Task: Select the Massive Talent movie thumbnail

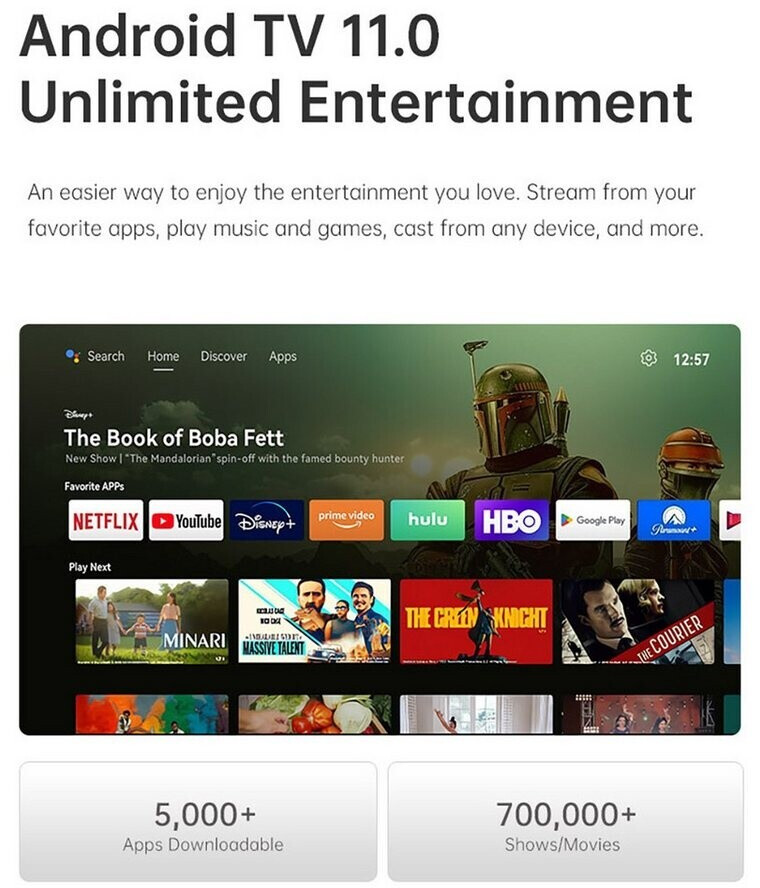Action: (314, 621)
